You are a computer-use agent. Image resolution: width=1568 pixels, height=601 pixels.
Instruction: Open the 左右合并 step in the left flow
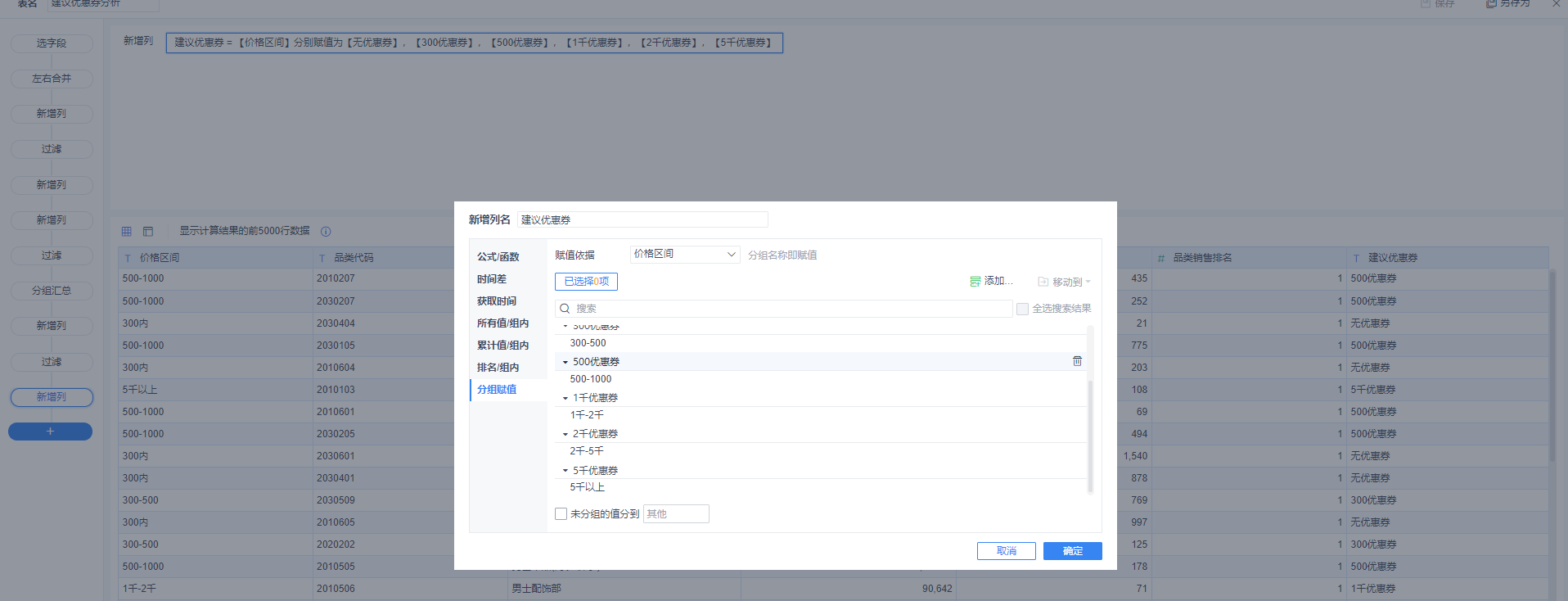coord(52,79)
